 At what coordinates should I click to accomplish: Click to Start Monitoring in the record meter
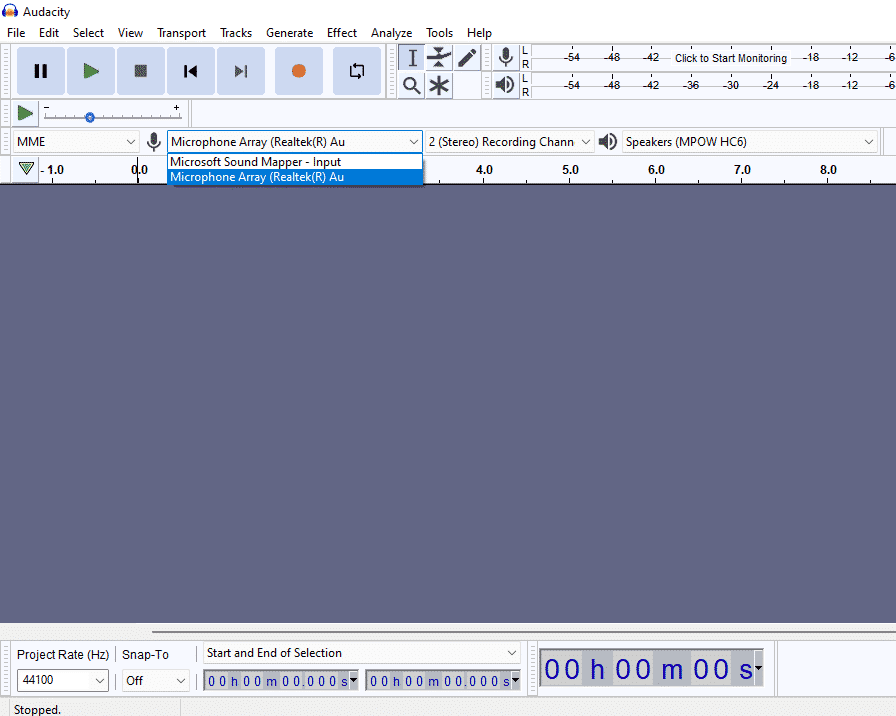pyautogui.click(x=731, y=58)
